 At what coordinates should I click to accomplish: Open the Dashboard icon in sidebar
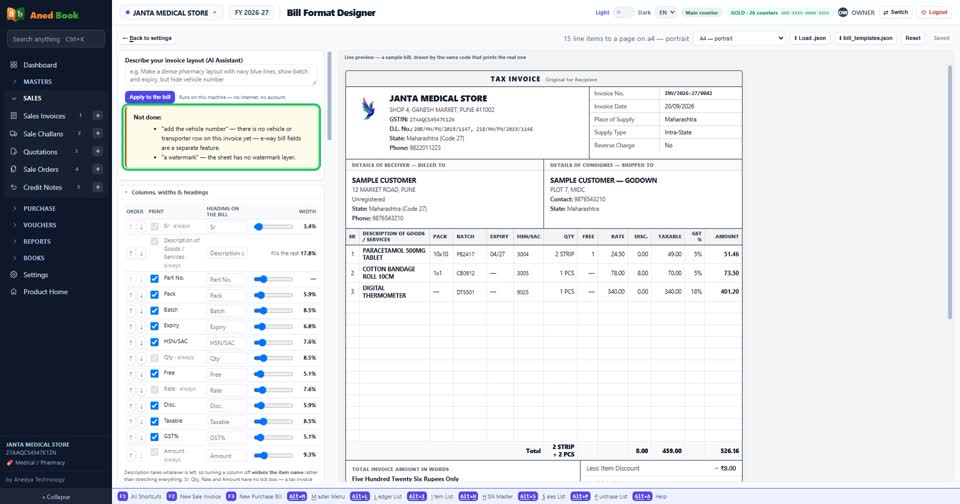[13, 64]
